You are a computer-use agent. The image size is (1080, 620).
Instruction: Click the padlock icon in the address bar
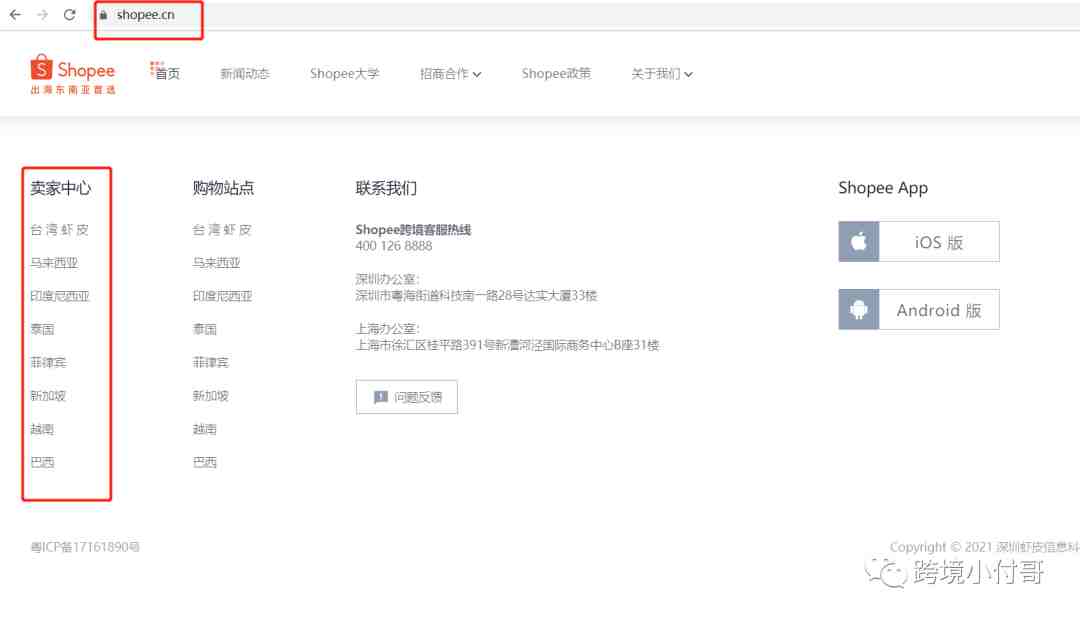point(103,14)
